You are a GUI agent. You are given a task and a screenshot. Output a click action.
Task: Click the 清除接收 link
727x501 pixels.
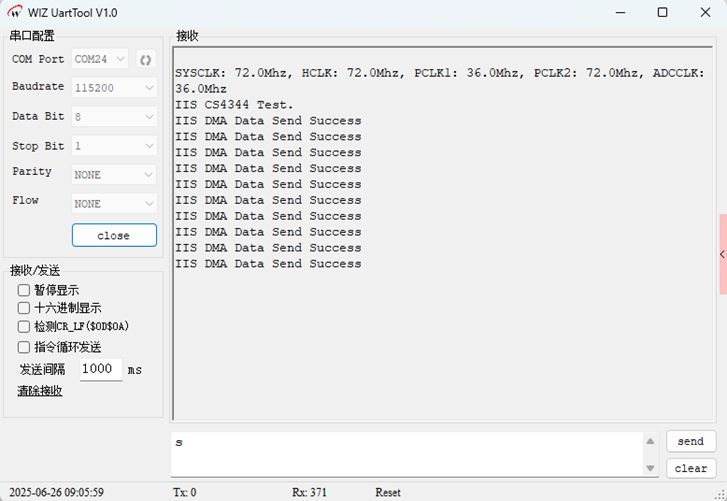point(40,391)
